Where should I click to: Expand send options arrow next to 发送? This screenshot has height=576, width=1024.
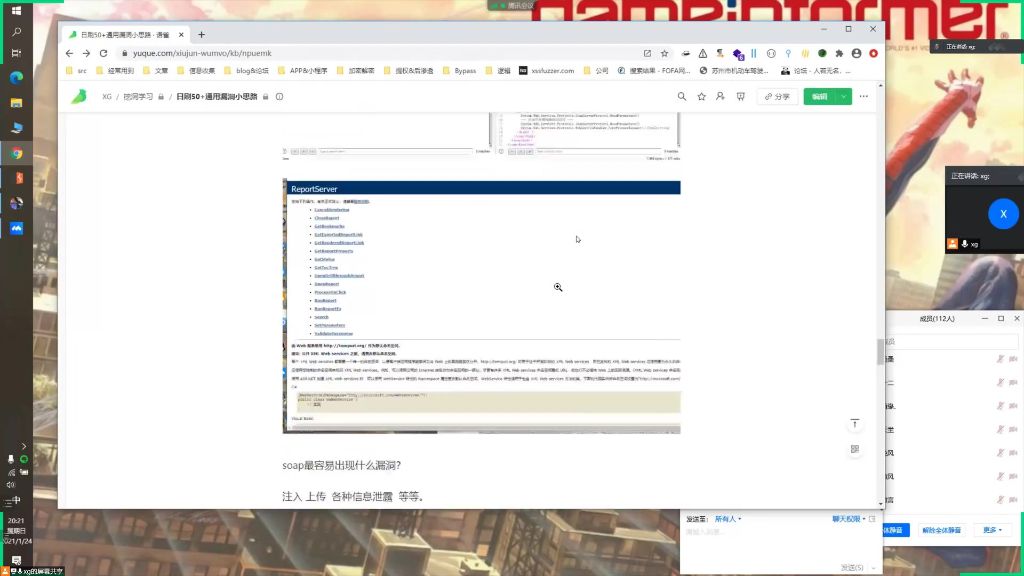click(x=874, y=568)
